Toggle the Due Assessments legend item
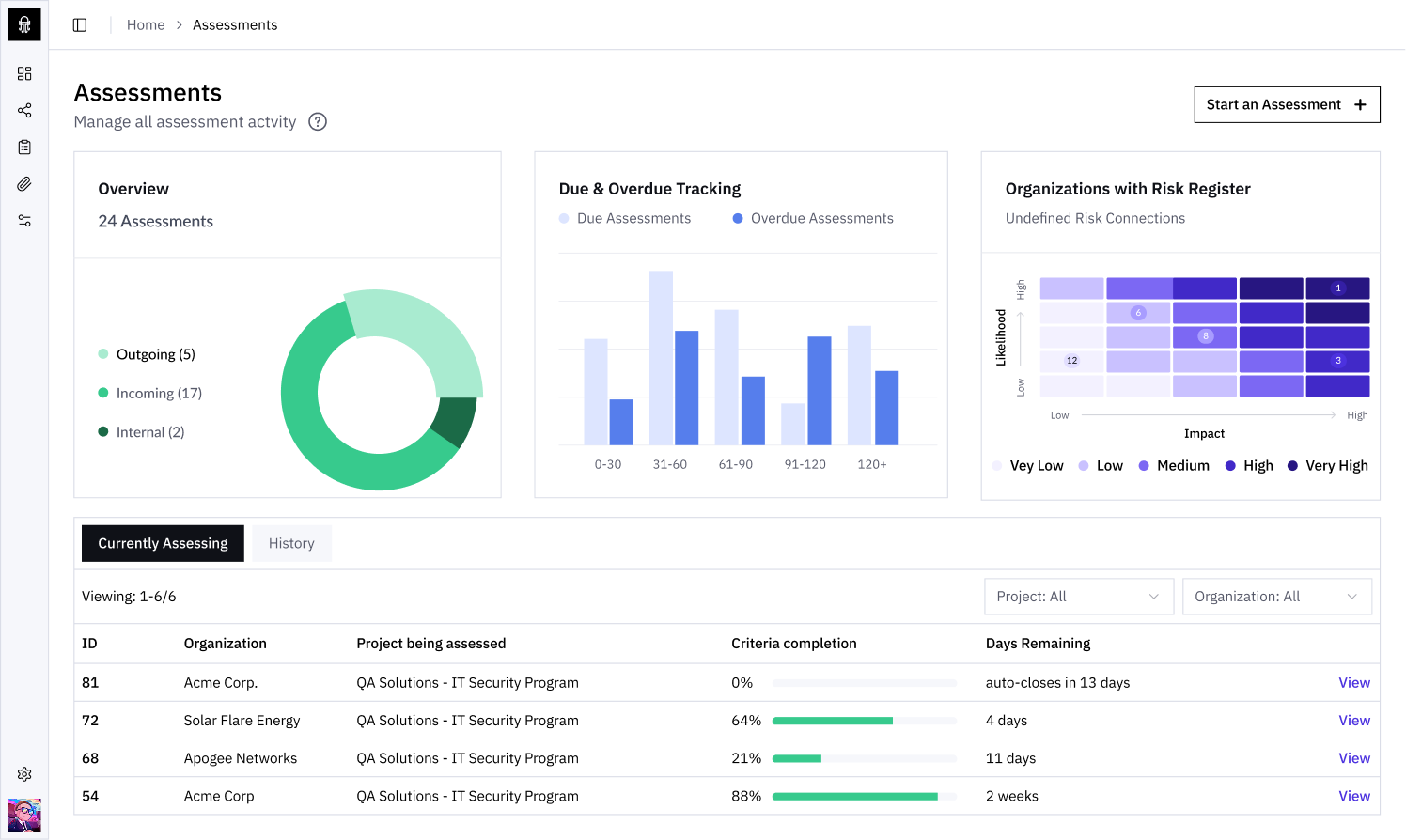Viewport: 1406px width, 840px height. tap(625, 218)
